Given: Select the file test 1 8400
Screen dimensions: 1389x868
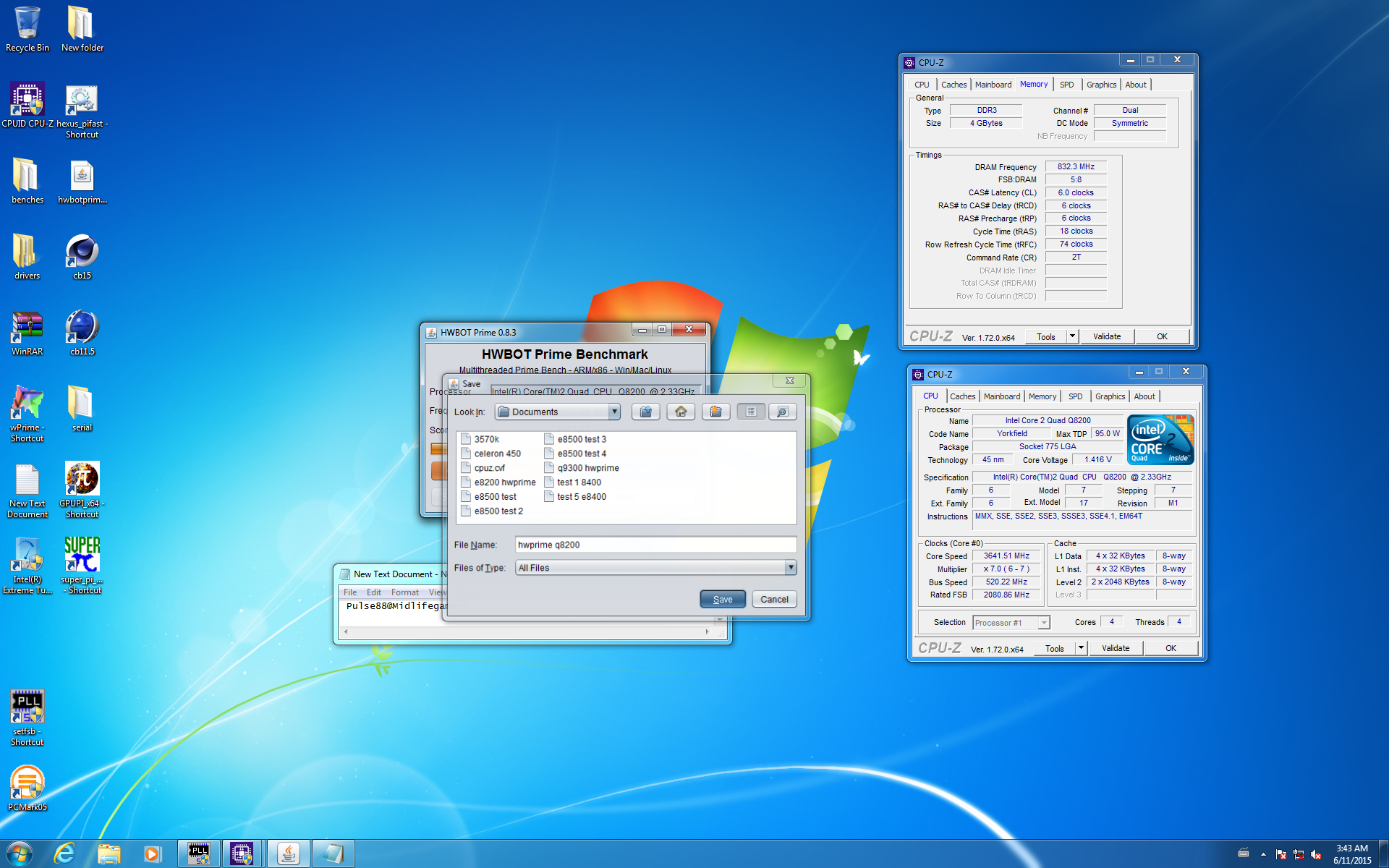Looking at the screenshot, I should [x=573, y=482].
